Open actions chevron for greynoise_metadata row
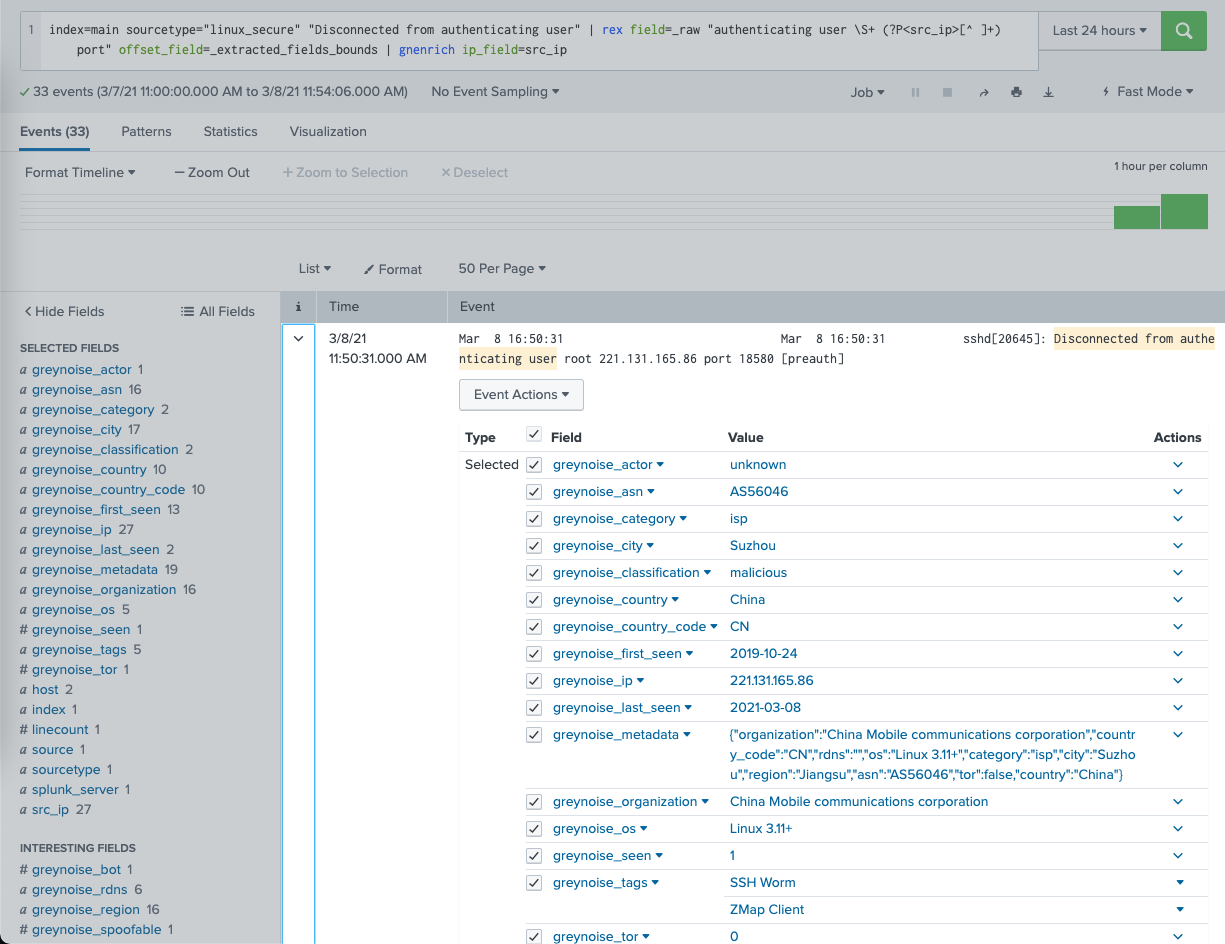The height and width of the screenshot is (944, 1225). (x=1178, y=735)
